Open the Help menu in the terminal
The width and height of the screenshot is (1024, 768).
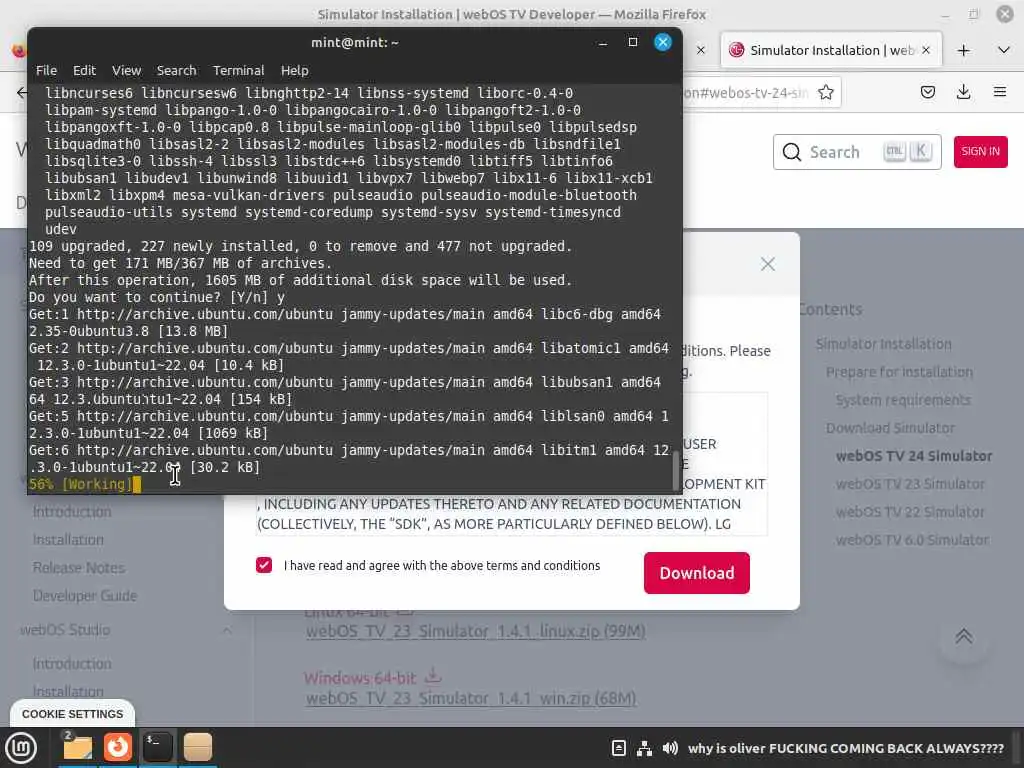click(x=295, y=71)
